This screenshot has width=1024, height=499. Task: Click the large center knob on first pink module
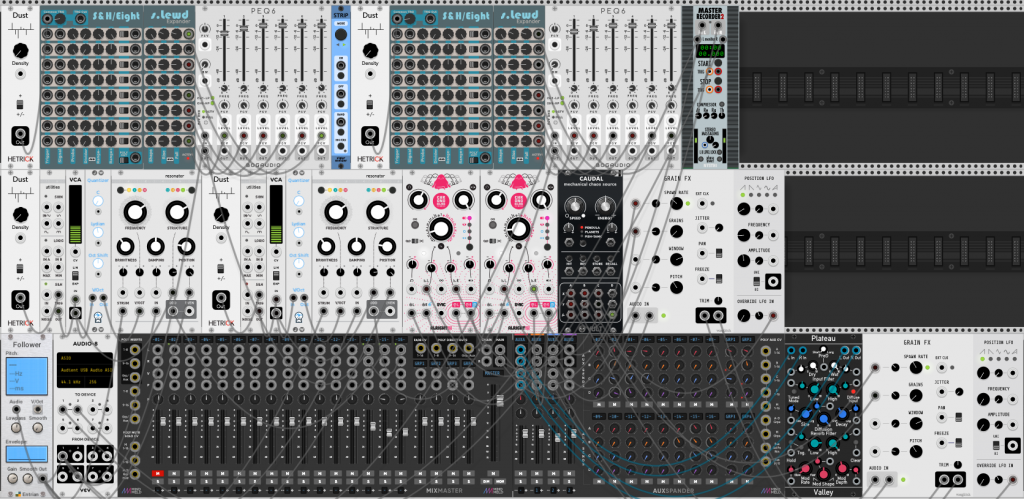click(442, 229)
